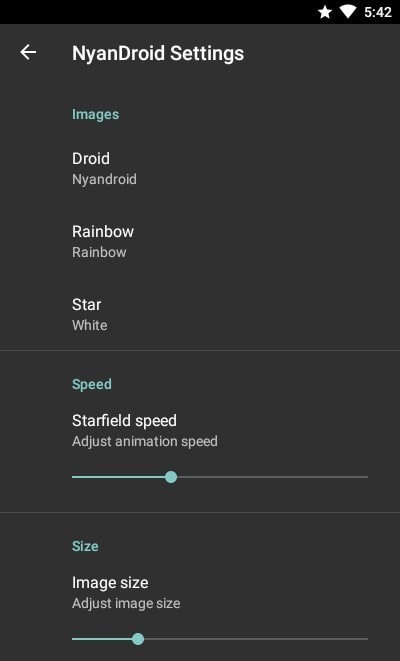Tap the Speed section header
400x661 pixels.
tap(91, 384)
